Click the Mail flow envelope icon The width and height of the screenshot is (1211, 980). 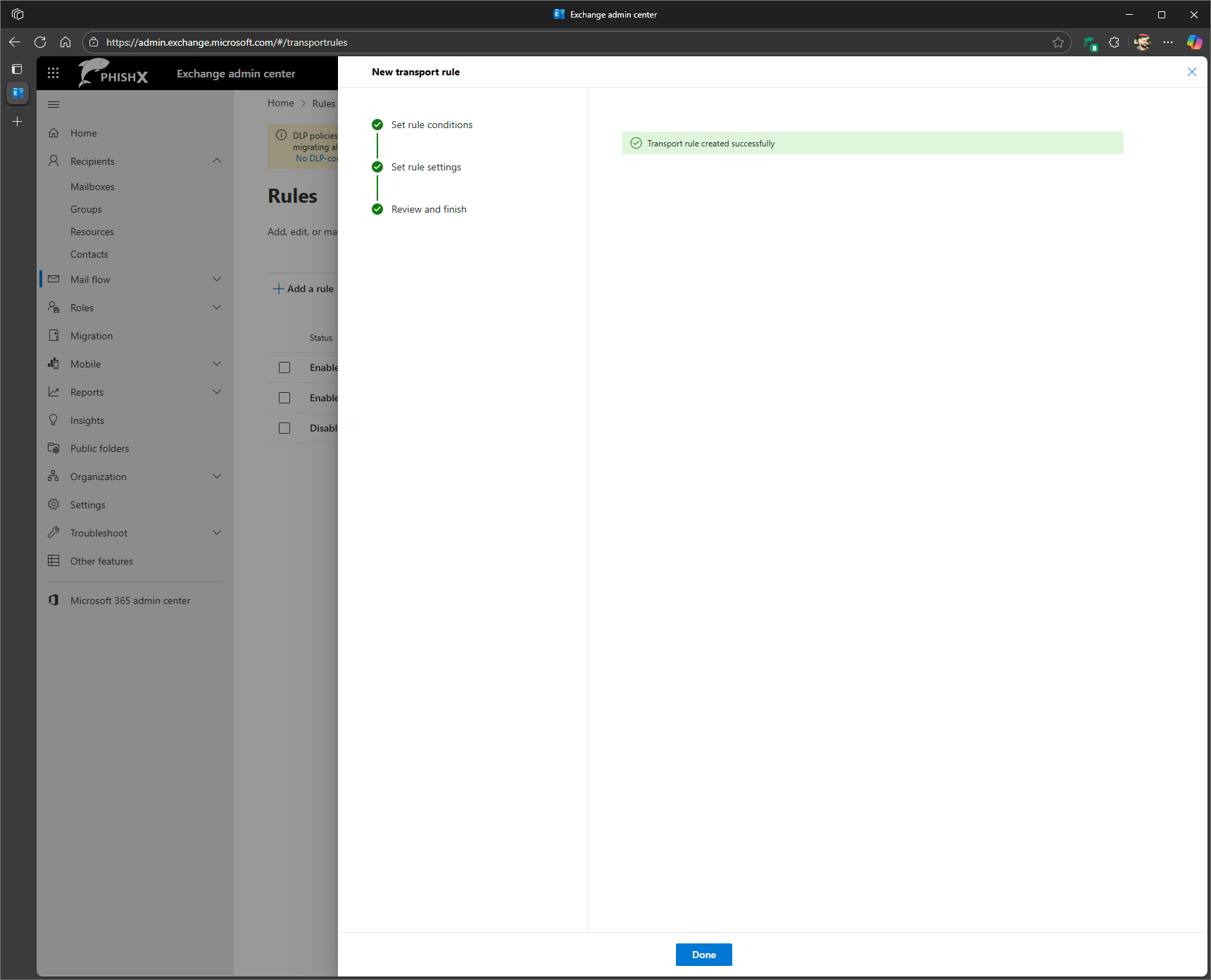[x=54, y=279]
